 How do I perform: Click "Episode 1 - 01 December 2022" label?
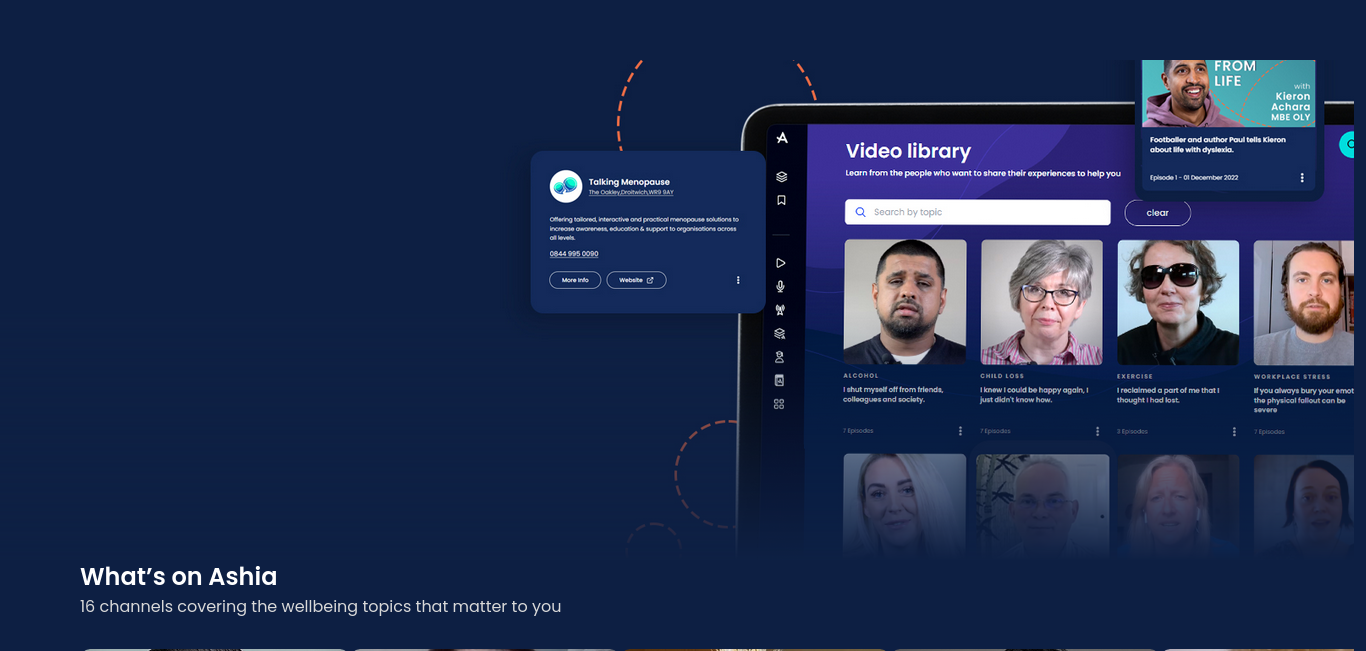pos(1194,178)
